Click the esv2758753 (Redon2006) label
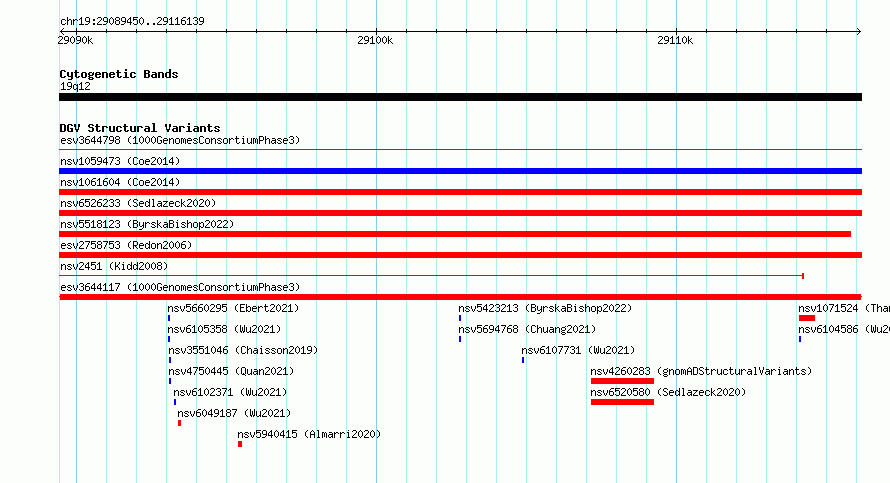The width and height of the screenshot is (890, 483). tap(126, 245)
